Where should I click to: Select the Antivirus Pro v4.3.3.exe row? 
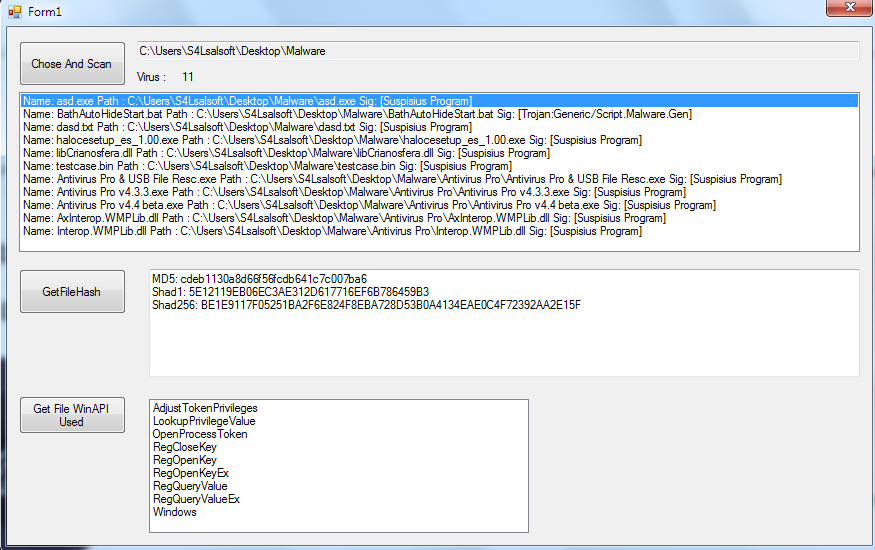[x=440, y=192]
